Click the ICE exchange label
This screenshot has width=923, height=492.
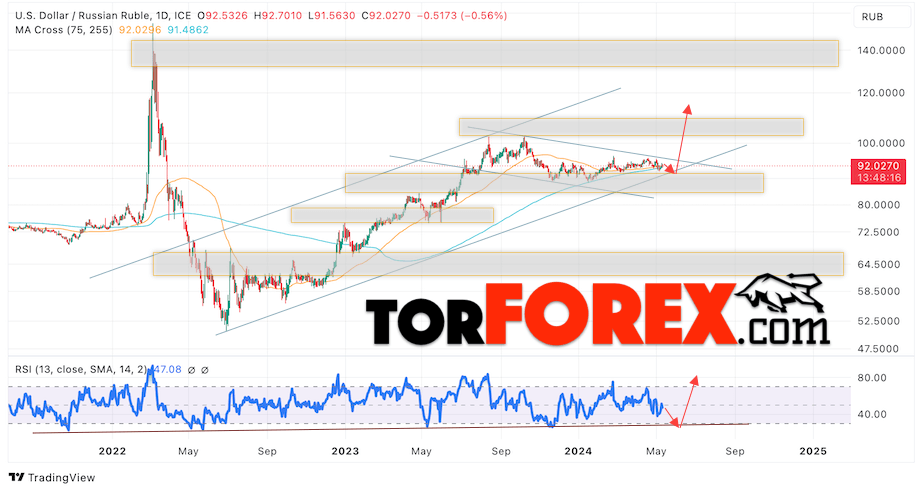point(182,16)
